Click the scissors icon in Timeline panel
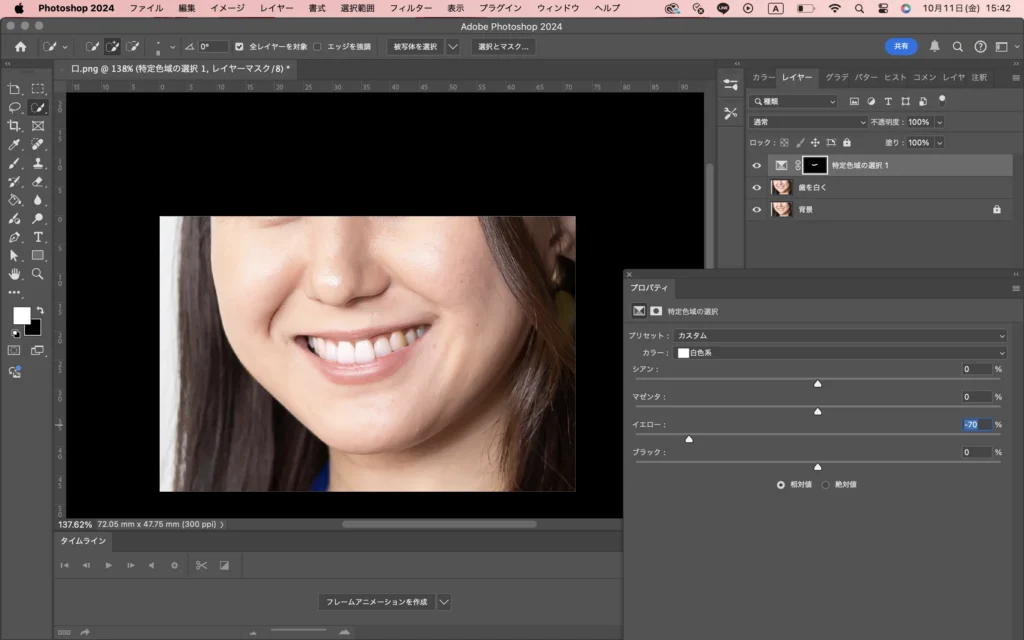Image resolution: width=1024 pixels, height=640 pixels. pyautogui.click(x=201, y=565)
